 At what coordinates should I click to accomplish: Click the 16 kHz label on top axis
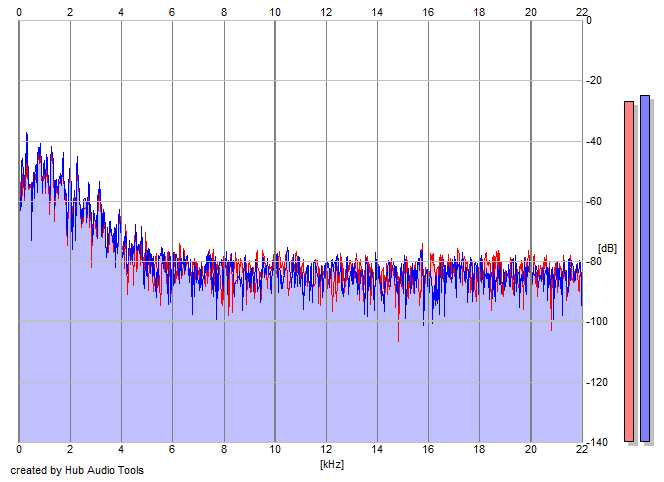pyautogui.click(x=428, y=12)
